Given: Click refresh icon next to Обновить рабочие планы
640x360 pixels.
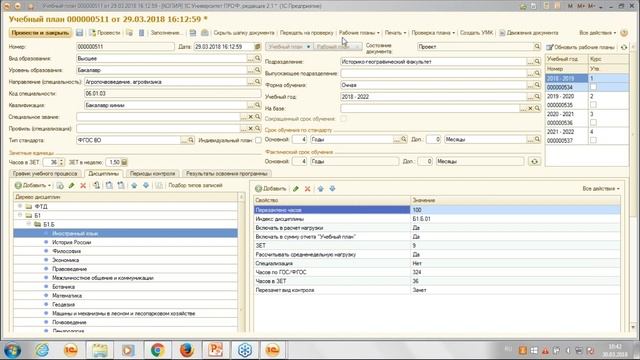Looking at the screenshot, I should point(624,47).
